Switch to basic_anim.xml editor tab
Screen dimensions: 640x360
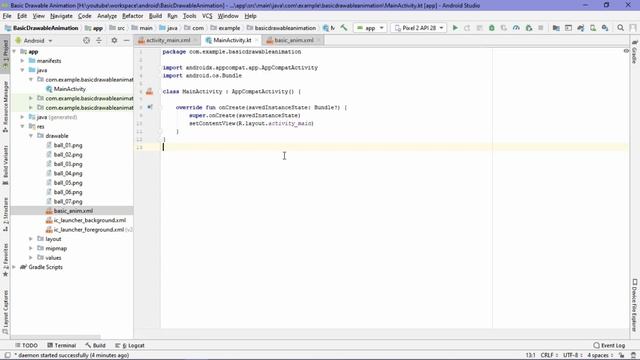294,40
